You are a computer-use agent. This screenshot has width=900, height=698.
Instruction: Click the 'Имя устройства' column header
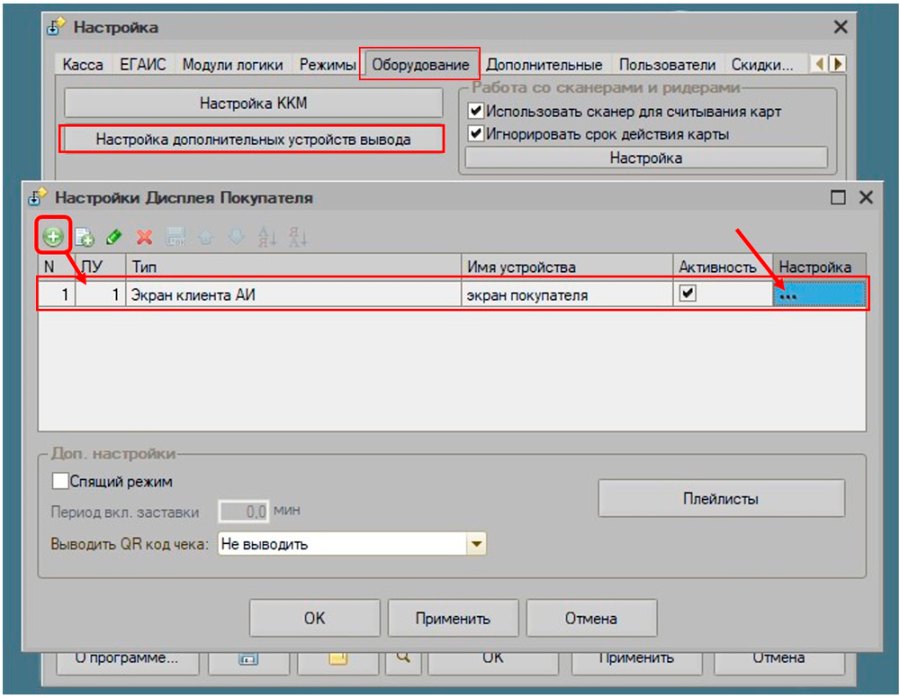pyautogui.click(x=567, y=267)
